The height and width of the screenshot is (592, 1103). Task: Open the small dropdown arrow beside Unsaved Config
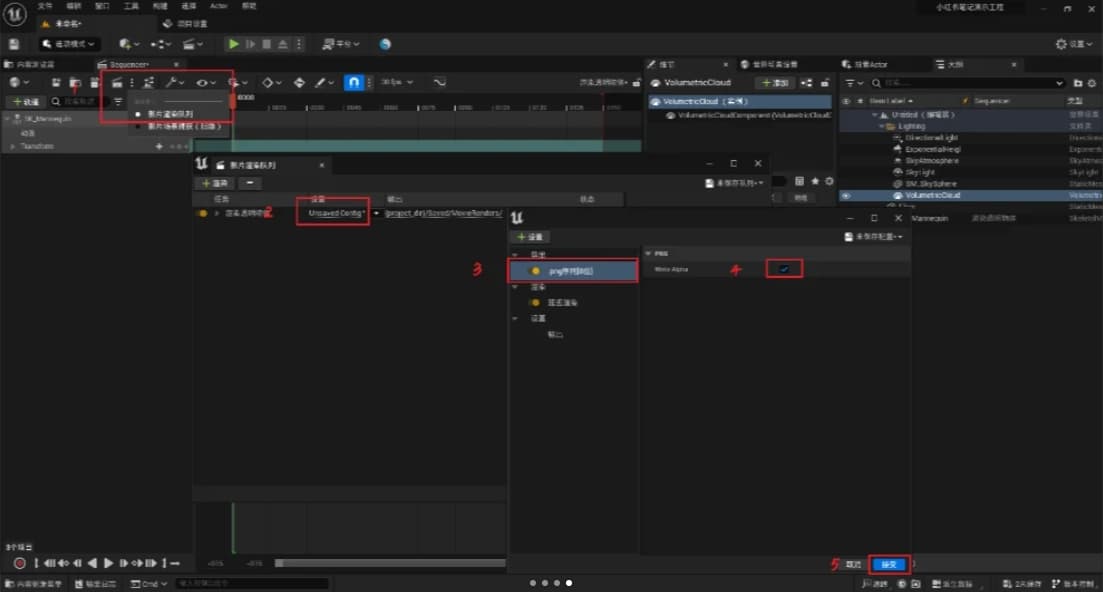[376, 213]
